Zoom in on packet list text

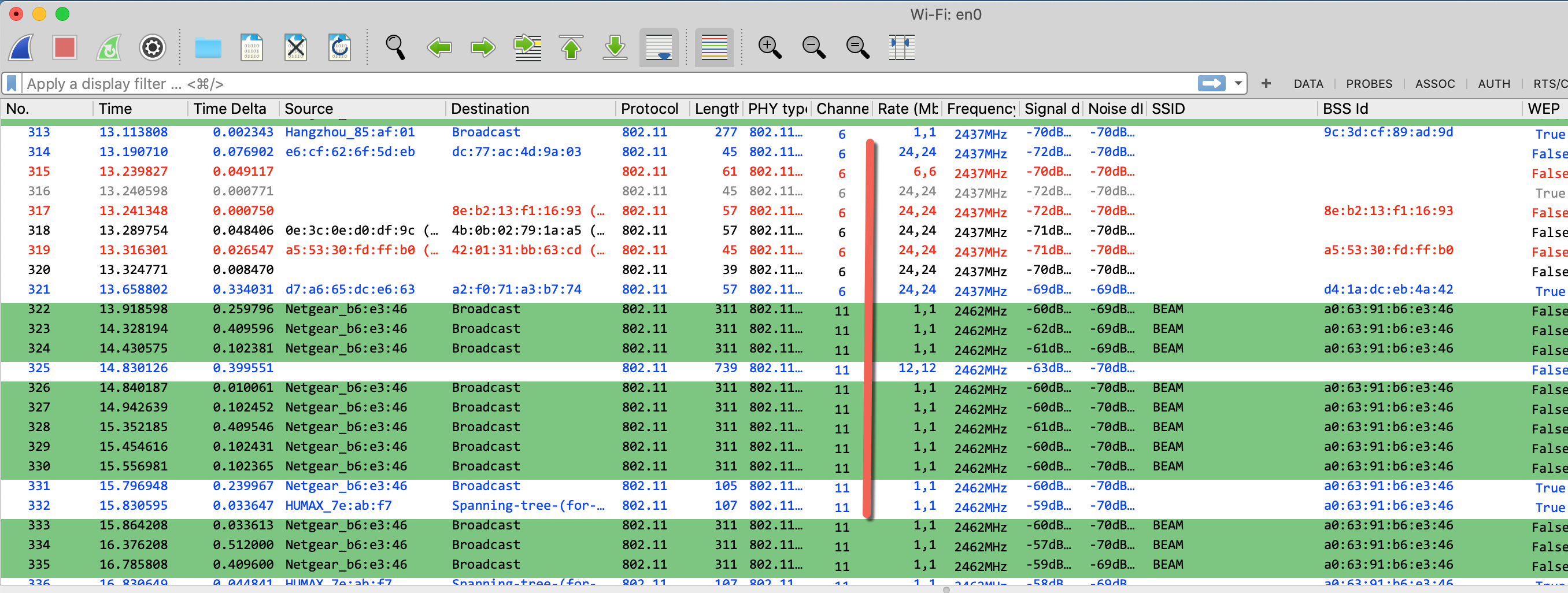pos(770,47)
